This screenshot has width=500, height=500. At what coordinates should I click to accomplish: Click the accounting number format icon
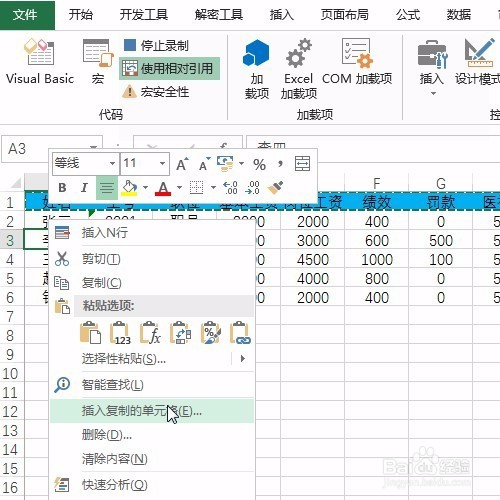tap(225, 164)
